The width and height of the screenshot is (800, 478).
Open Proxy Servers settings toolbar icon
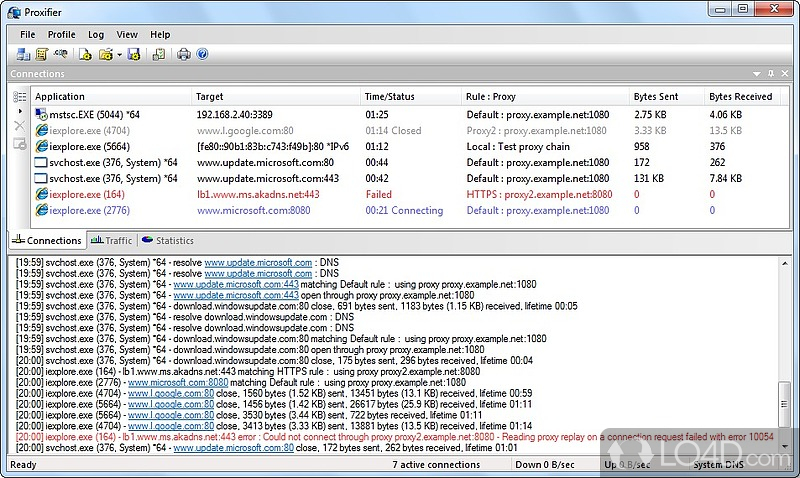[22, 54]
